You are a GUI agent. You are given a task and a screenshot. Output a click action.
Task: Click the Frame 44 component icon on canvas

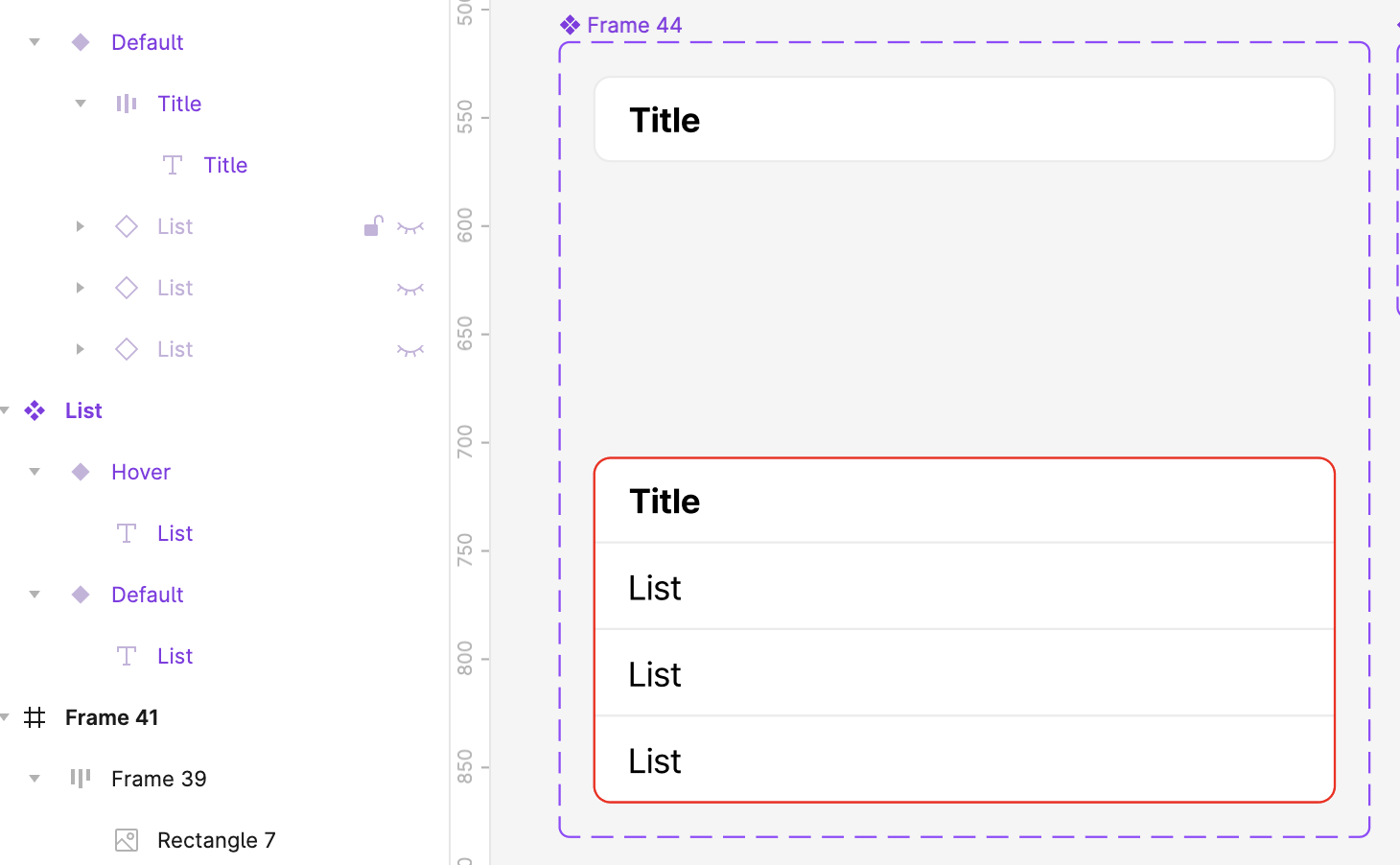(571, 25)
